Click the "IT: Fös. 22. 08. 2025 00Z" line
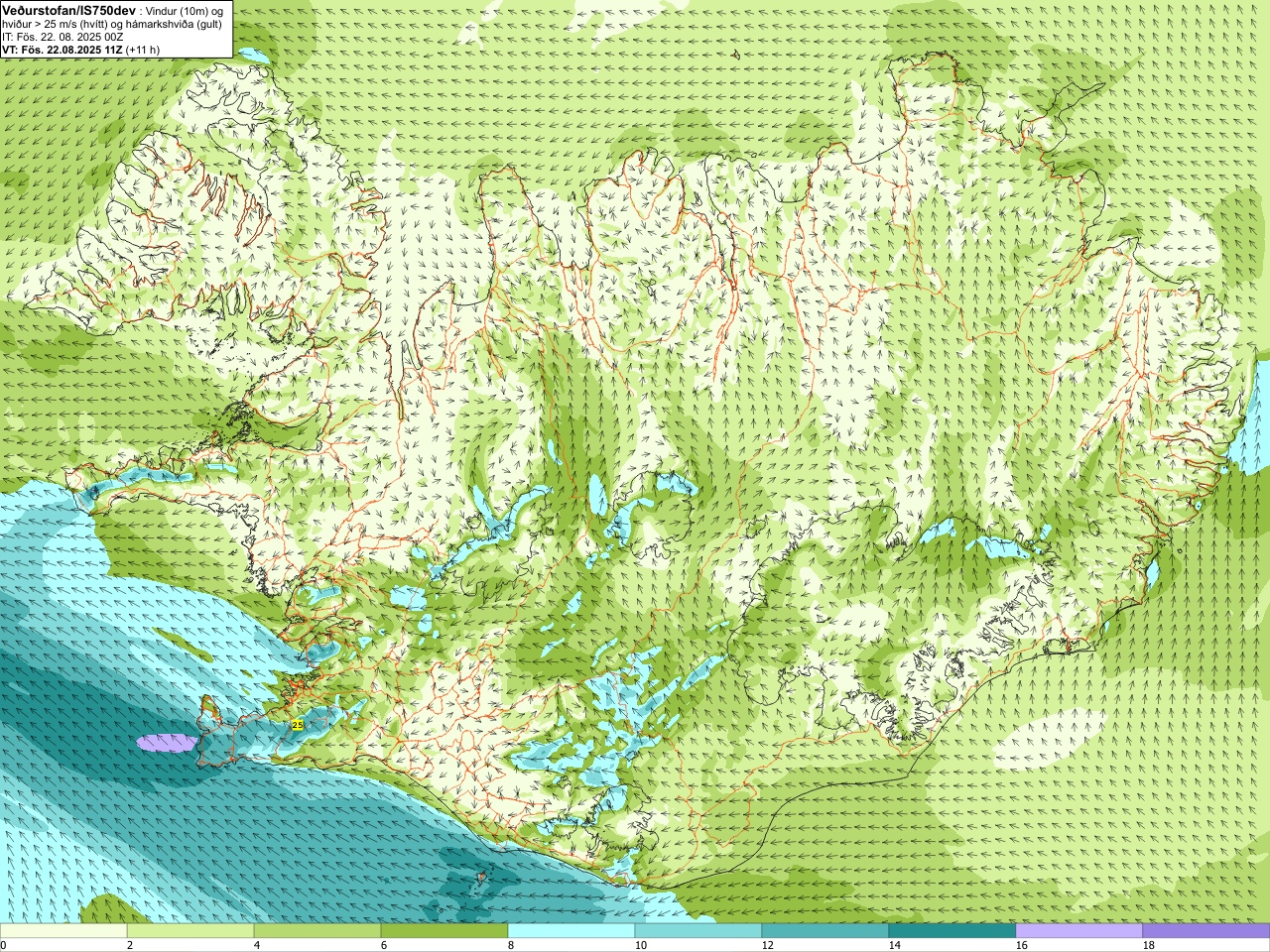The width and height of the screenshot is (1270, 952). pyautogui.click(x=63, y=37)
